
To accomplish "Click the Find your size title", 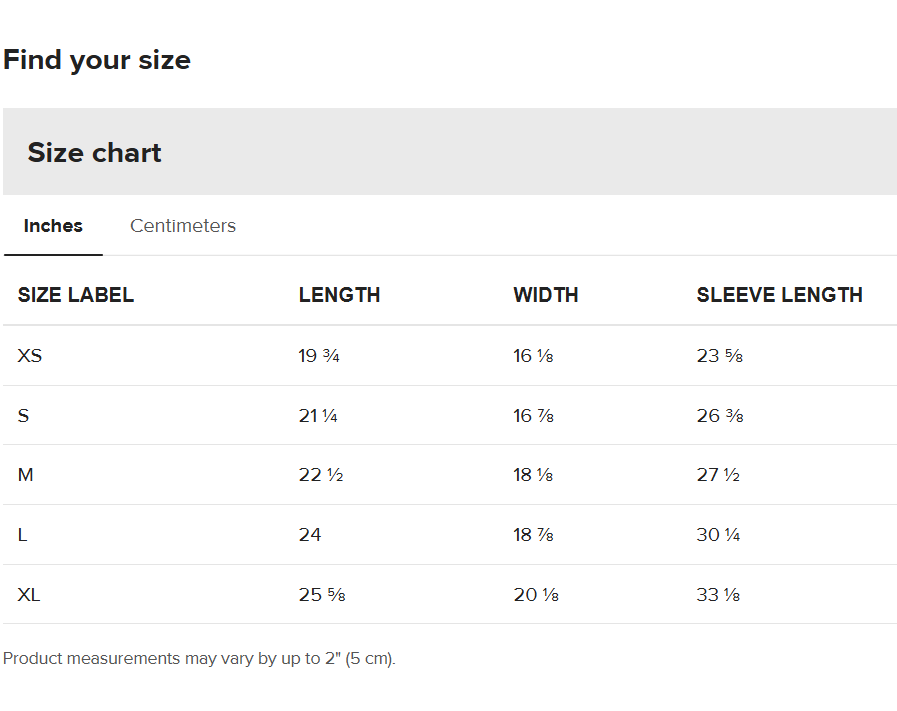I will coord(97,60).
